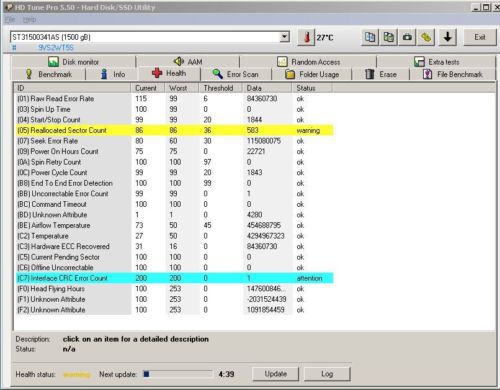
Task: Click the Exit button
Action: coord(480,37)
